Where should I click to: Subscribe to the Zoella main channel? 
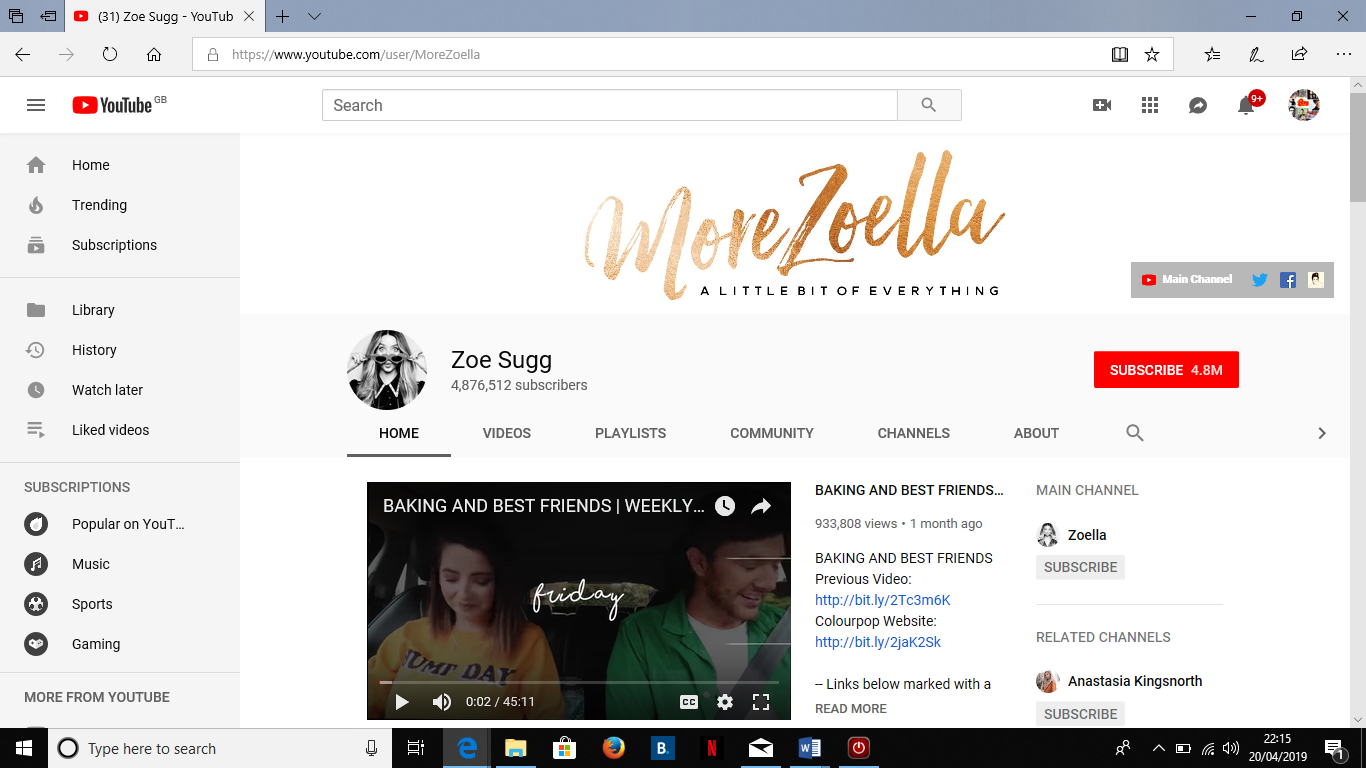[1080, 567]
